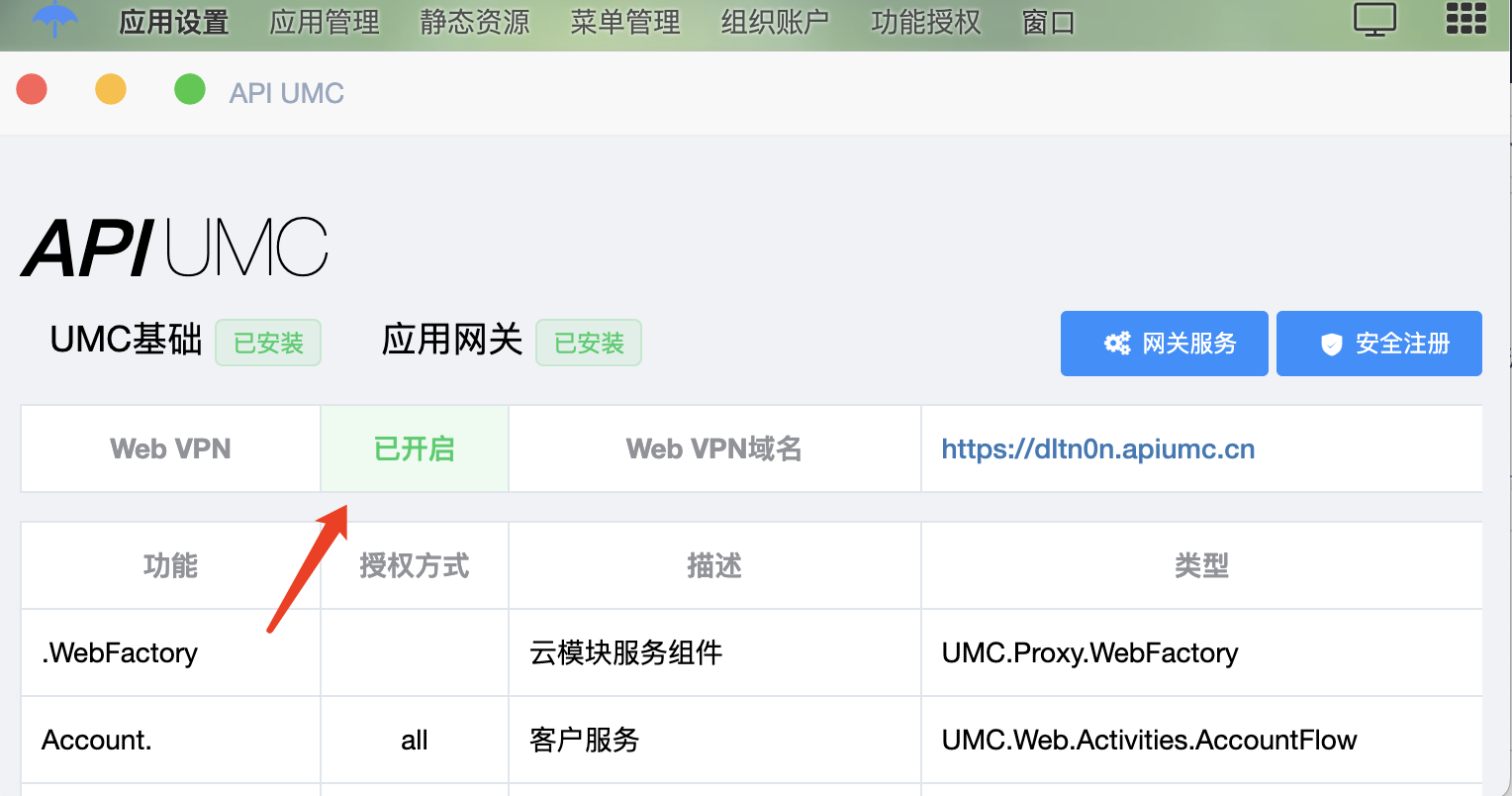Open the monitor display icon
This screenshot has width=1512, height=796.
coord(1374,19)
